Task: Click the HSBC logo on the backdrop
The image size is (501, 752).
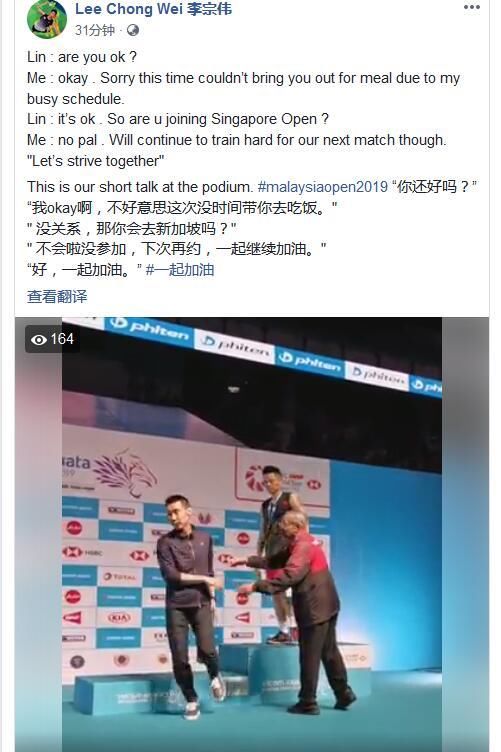Action: pyautogui.click(x=82, y=552)
